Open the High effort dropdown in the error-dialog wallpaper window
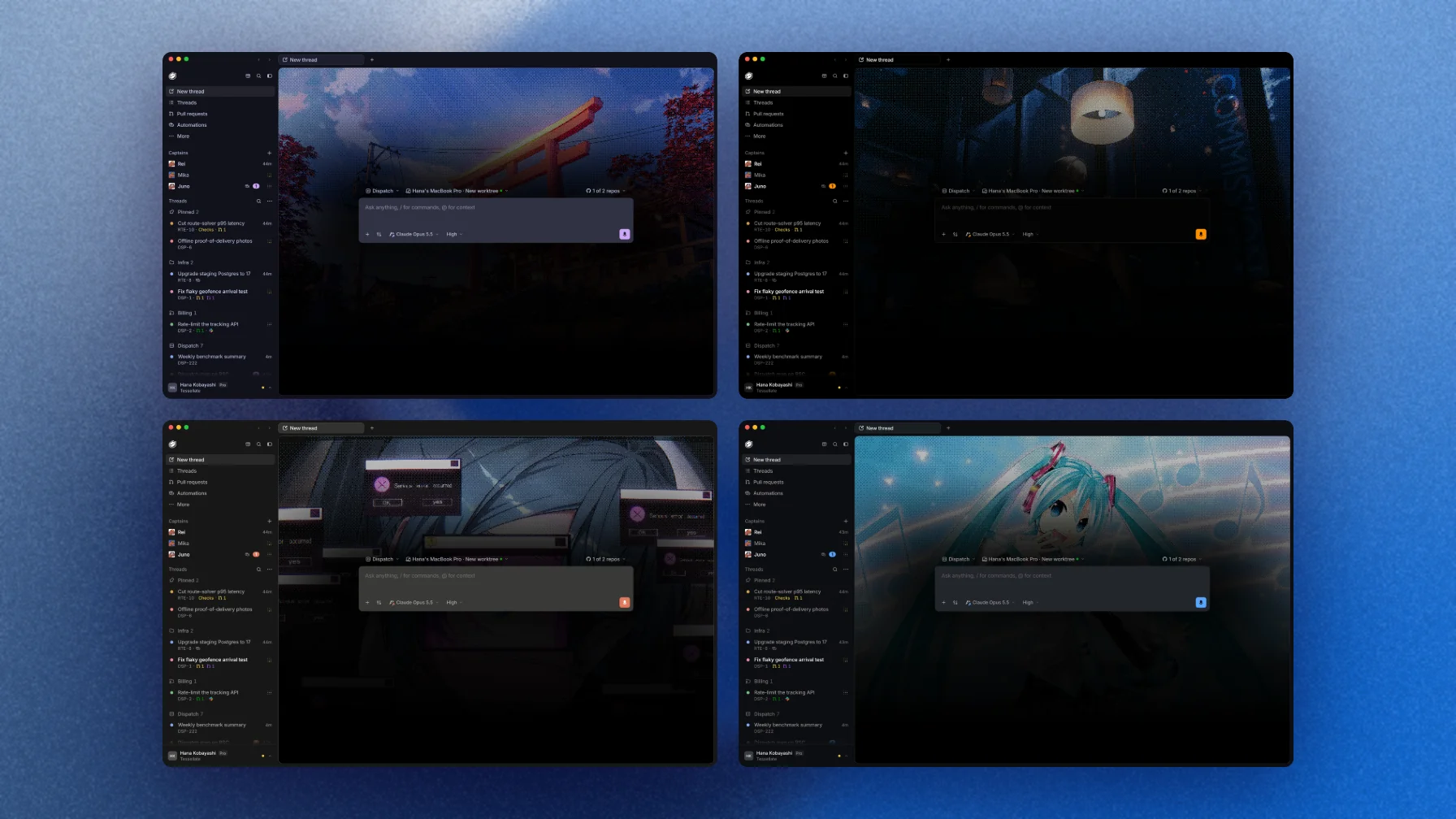This screenshot has height=819, width=1456. [x=454, y=602]
